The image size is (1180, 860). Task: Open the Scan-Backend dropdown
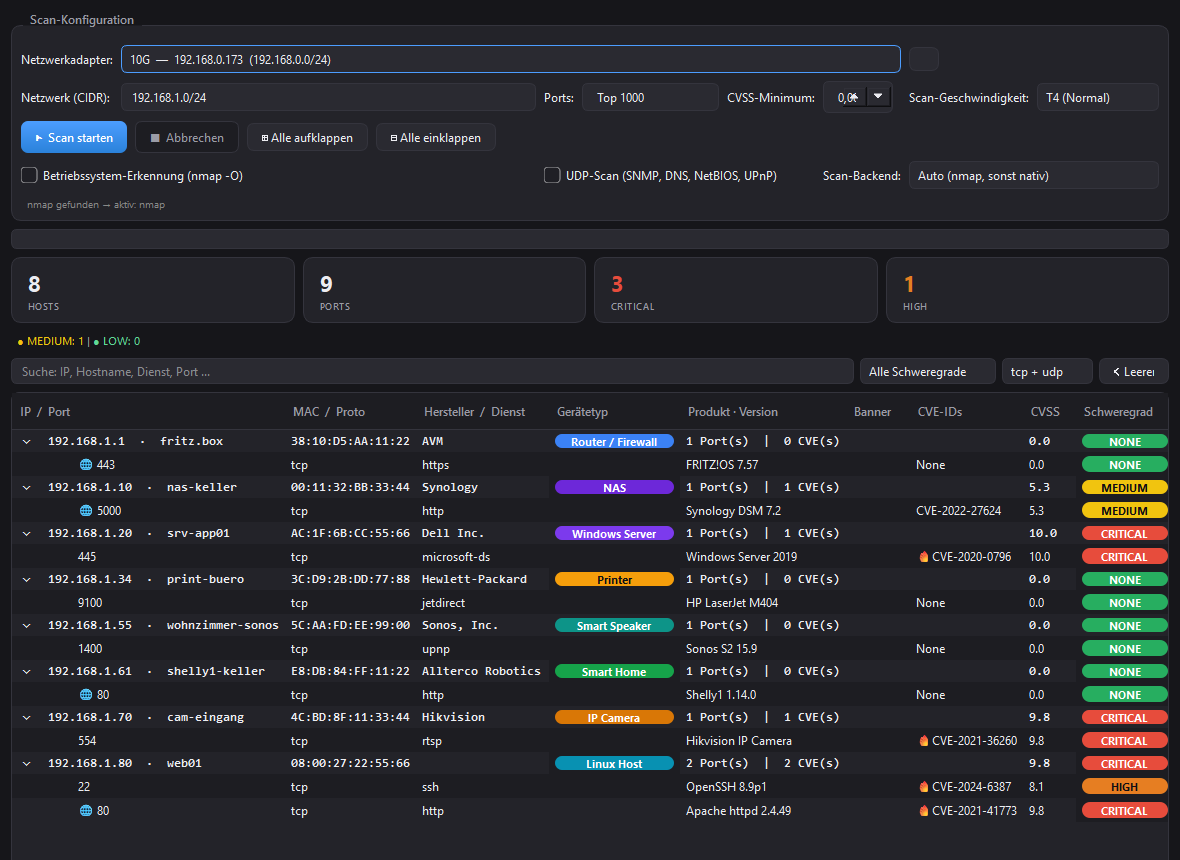coord(1033,175)
